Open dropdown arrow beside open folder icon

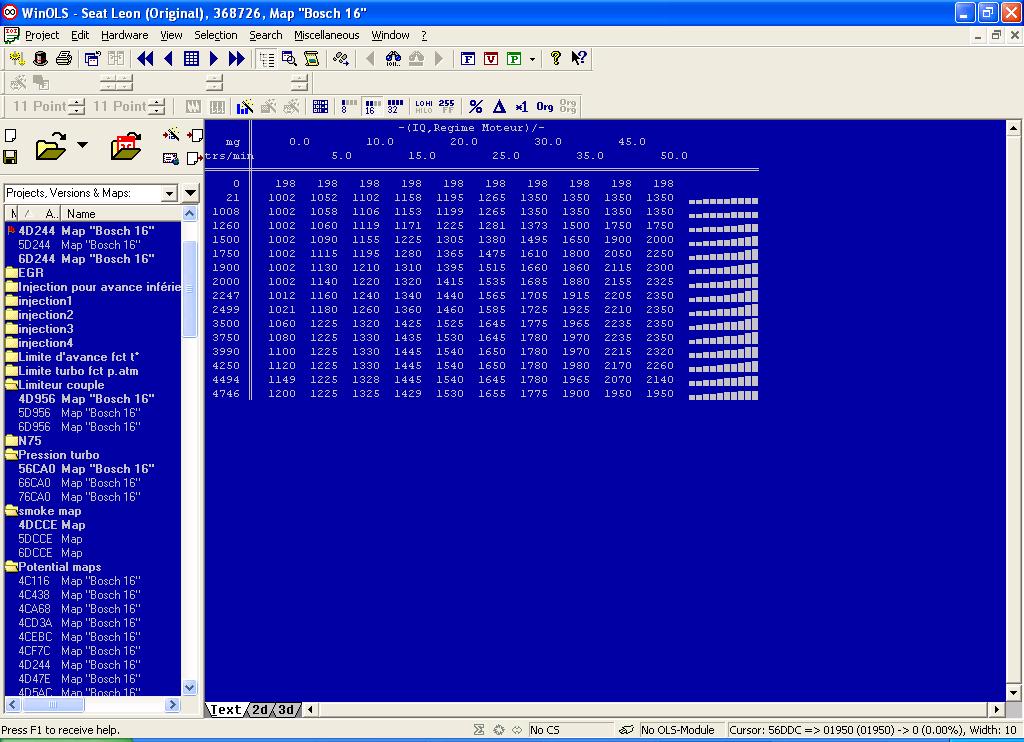click(82, 145)
